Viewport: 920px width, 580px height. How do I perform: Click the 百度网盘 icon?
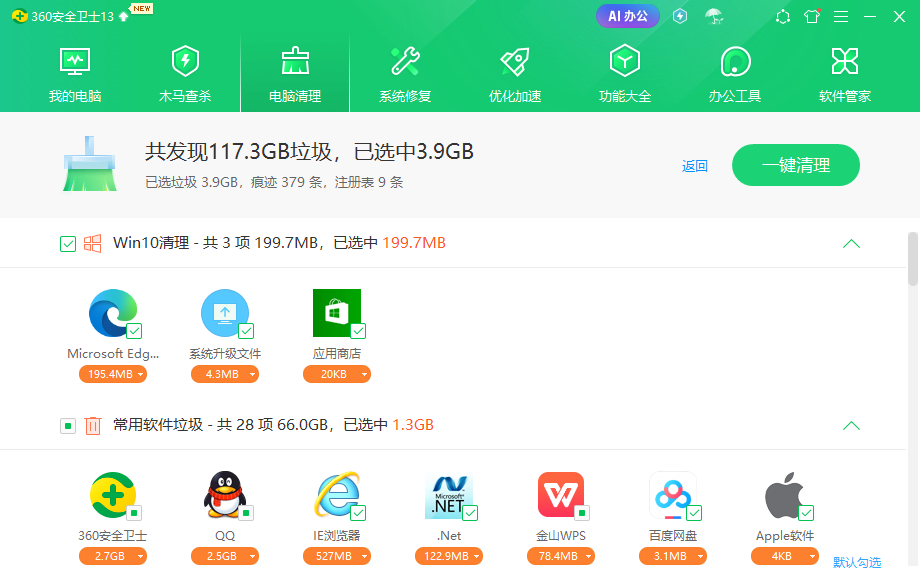673,496
